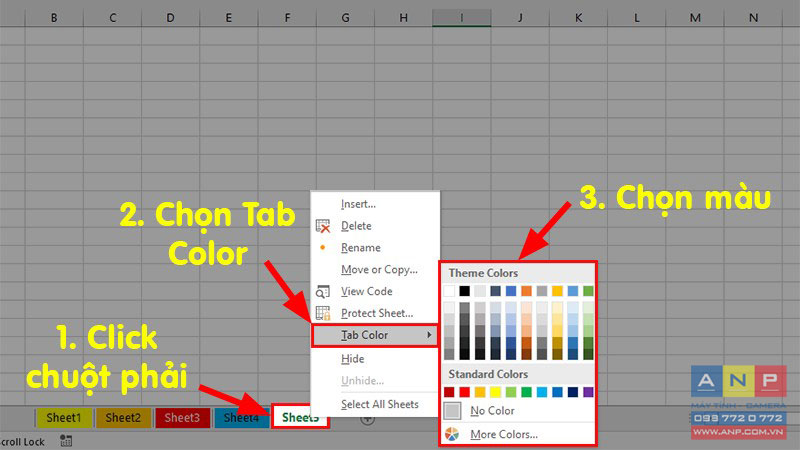Pick dark blue-gray in top Theme Colors row

point(495,291)
